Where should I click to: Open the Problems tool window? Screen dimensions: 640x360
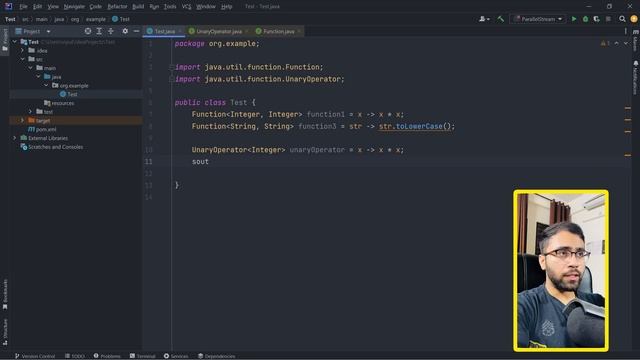[x=107, y=356]
